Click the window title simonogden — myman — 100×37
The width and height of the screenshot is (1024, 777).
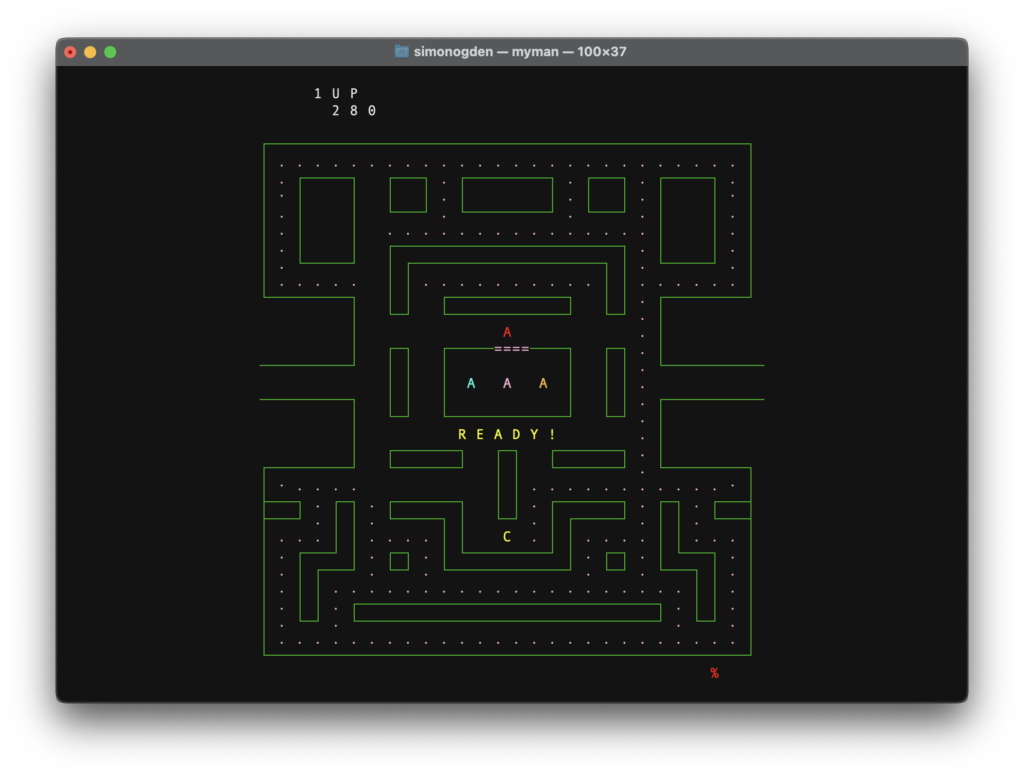[520, 52]
